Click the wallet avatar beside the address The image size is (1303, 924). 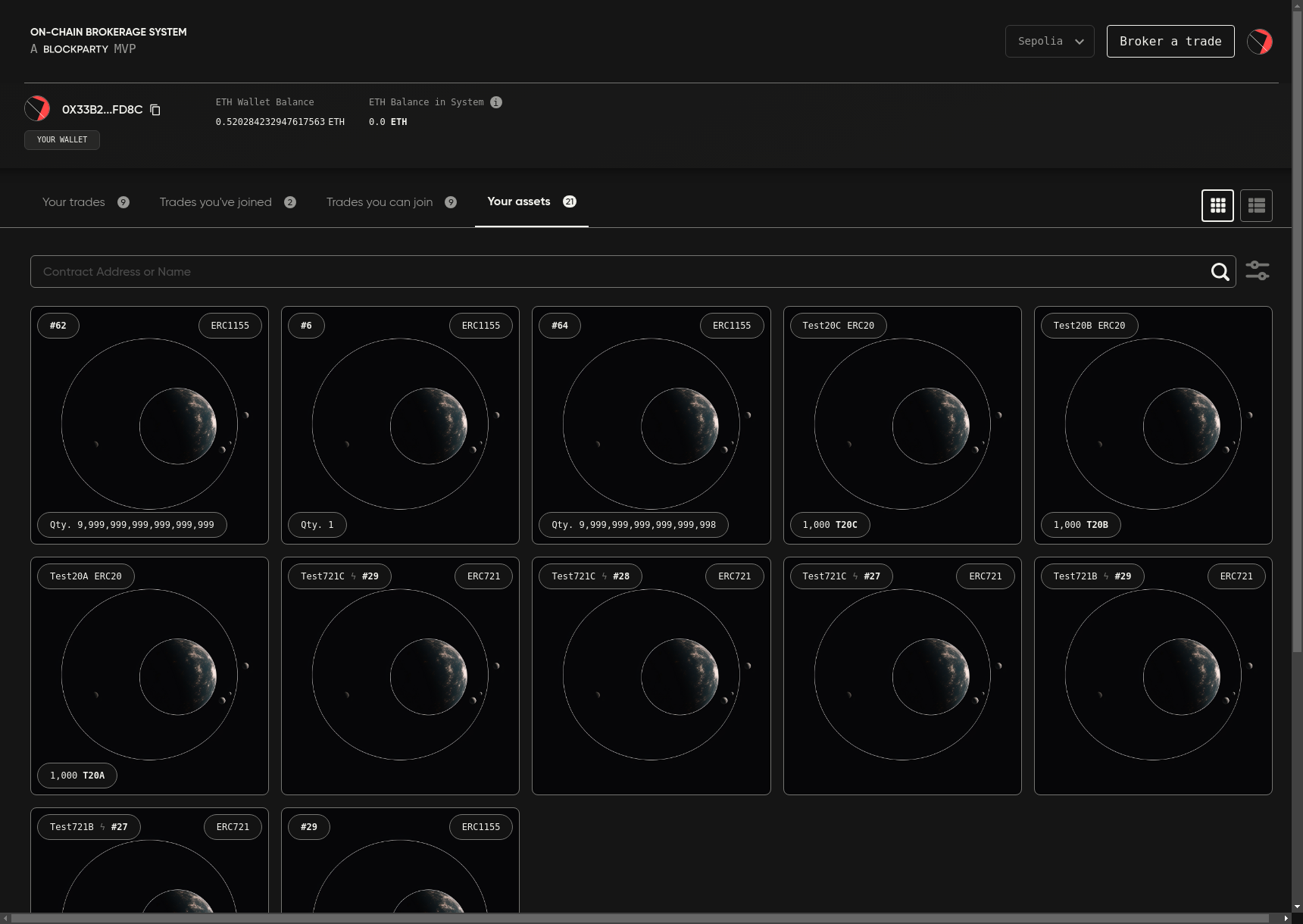click(x=37, y=109)
